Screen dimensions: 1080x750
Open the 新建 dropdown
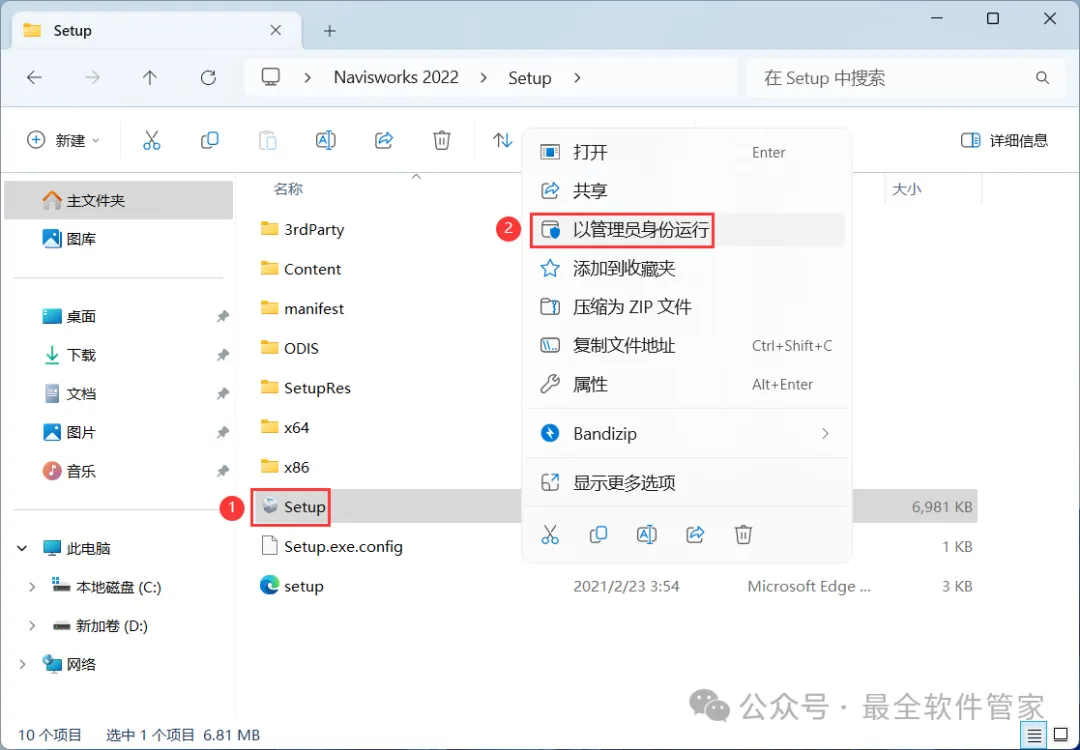pyautogui.click(x=63, y=140)
